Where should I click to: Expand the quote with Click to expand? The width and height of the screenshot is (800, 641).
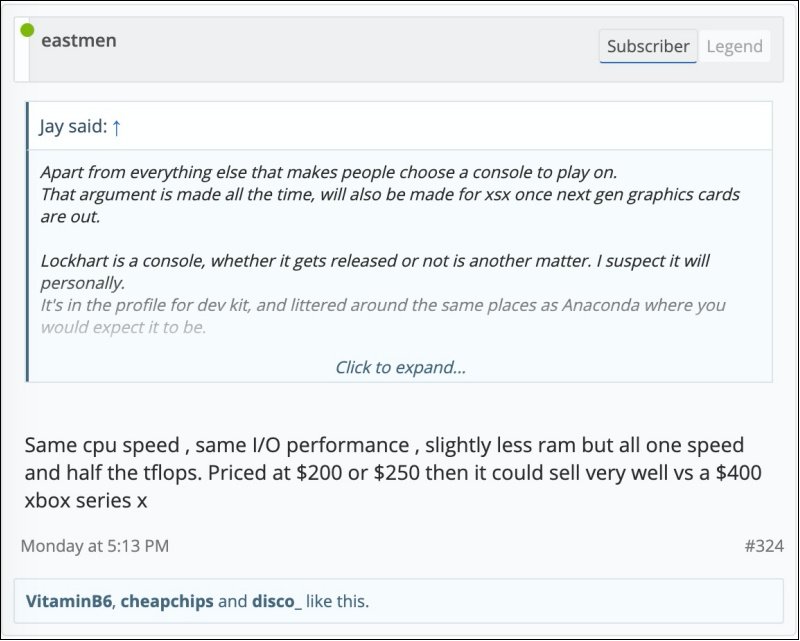click(400, 367)
